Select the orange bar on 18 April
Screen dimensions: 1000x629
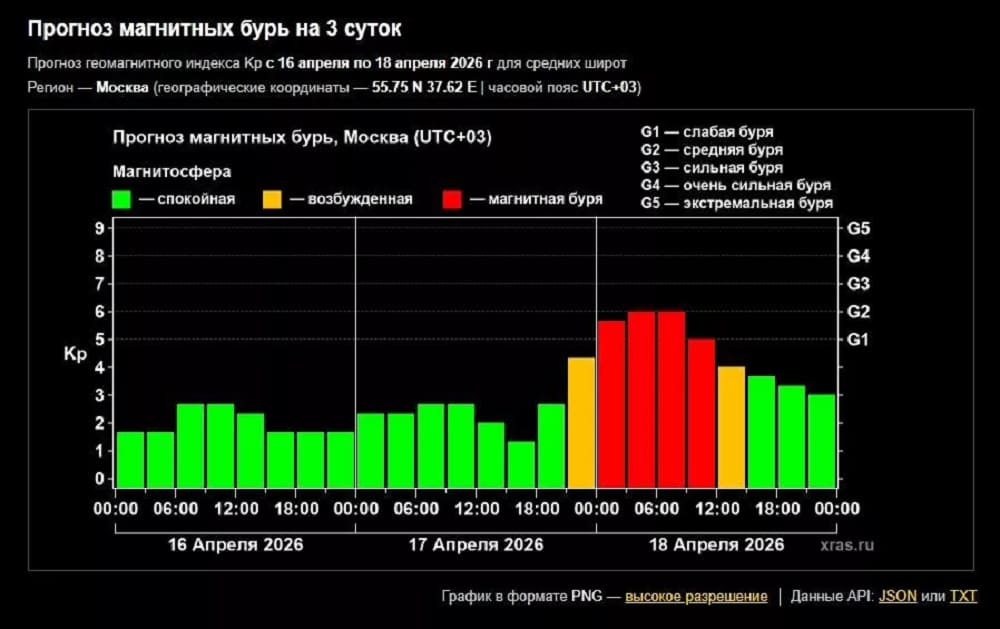pos(731,426)
